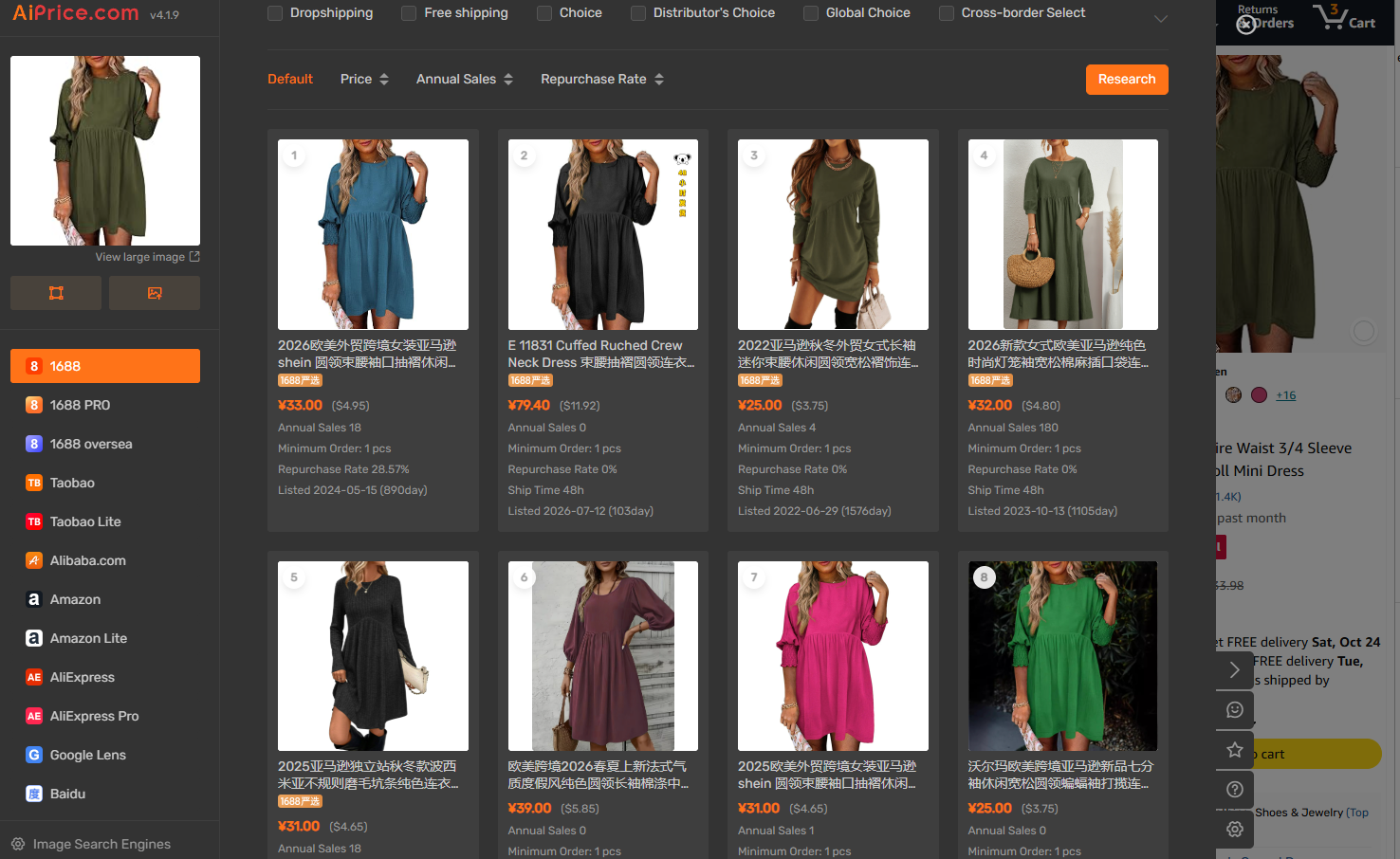Screen dimensions: 1400x859
Task: Expand filter options with the top-right chevron
Action: 1161,19
